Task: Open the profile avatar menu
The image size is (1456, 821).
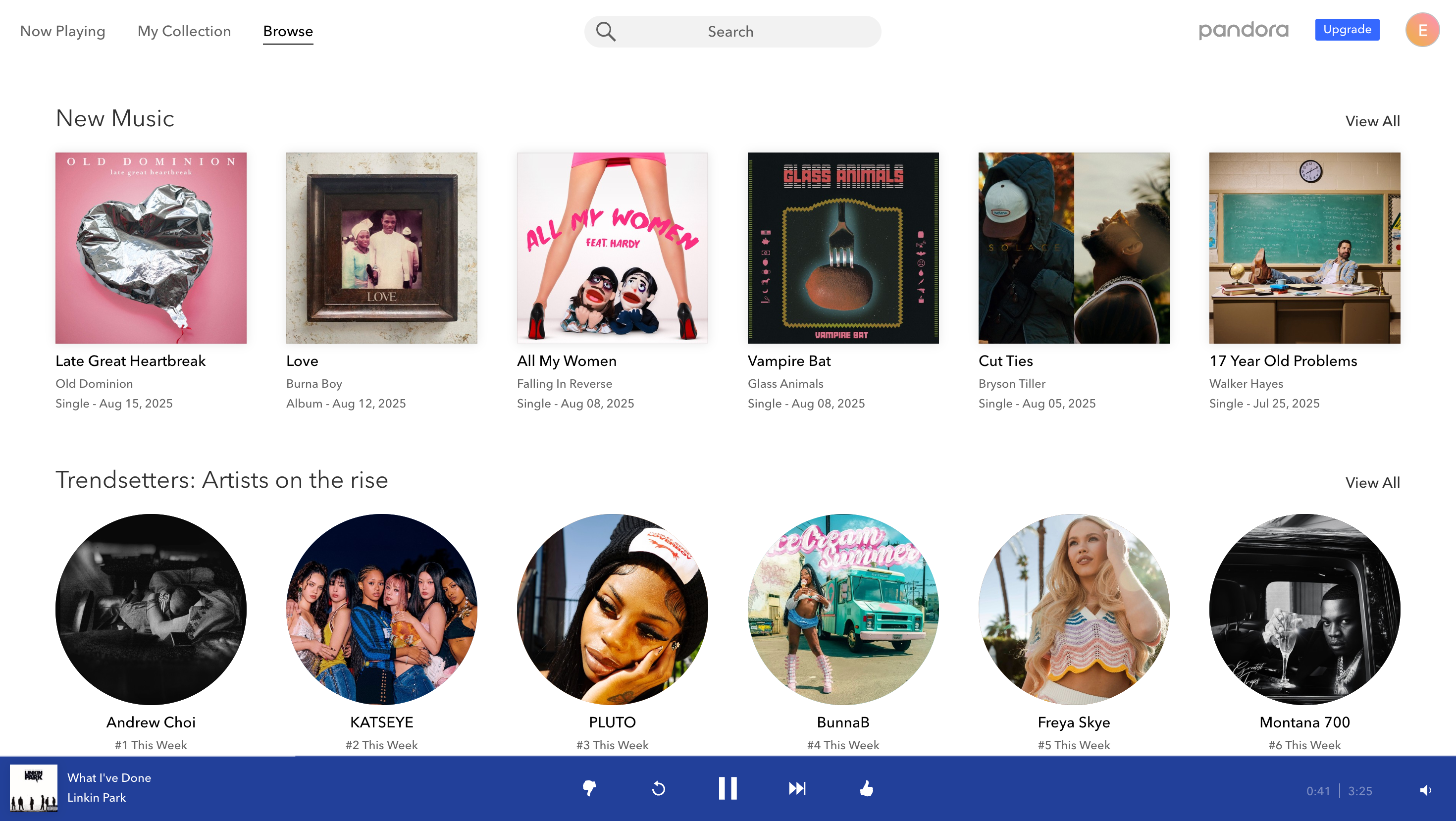Action: tap(1423, 30)
